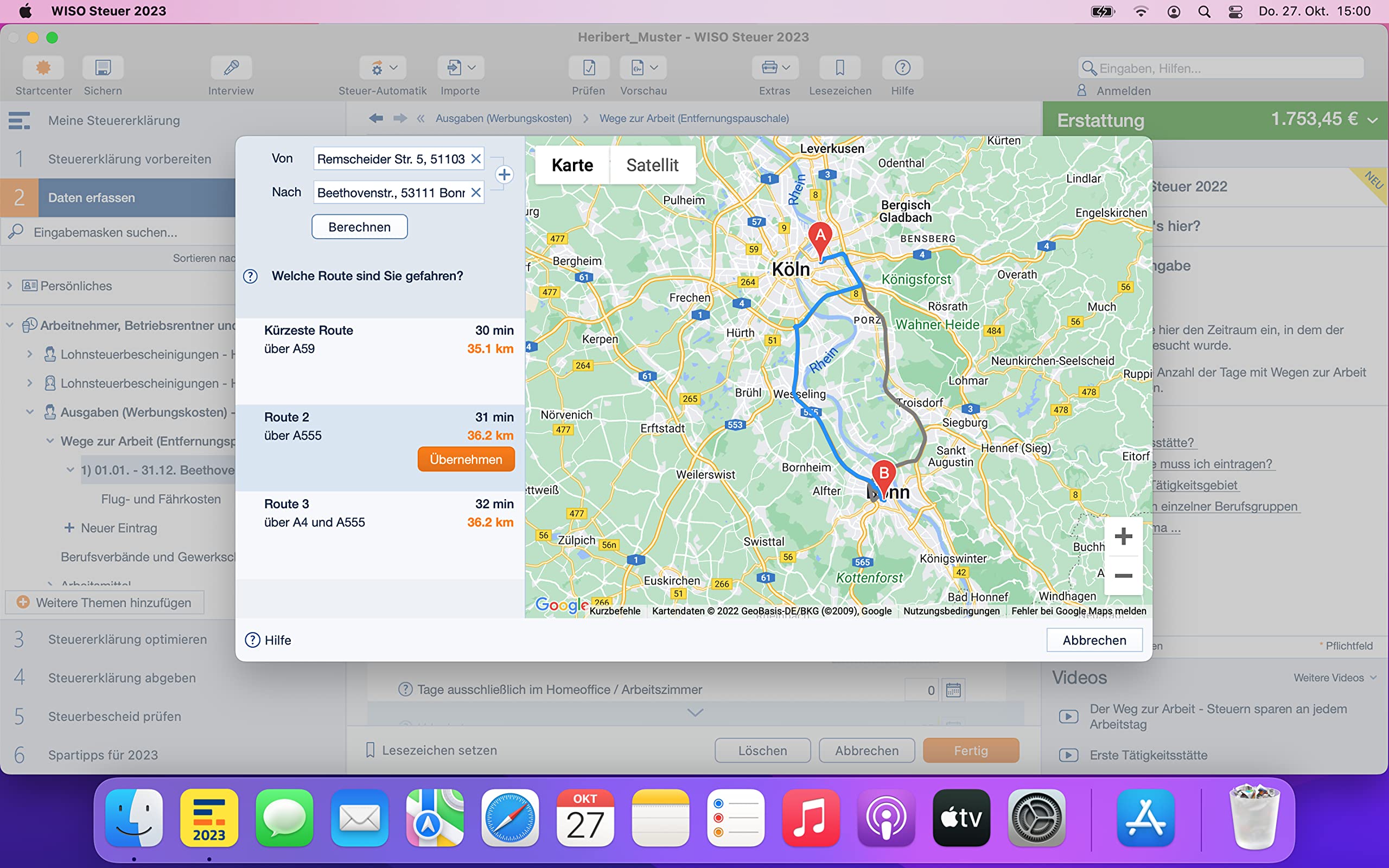Navigate back with the left arrow
Viewport: 1389px width, 868px height.
[x=376, y=118]
